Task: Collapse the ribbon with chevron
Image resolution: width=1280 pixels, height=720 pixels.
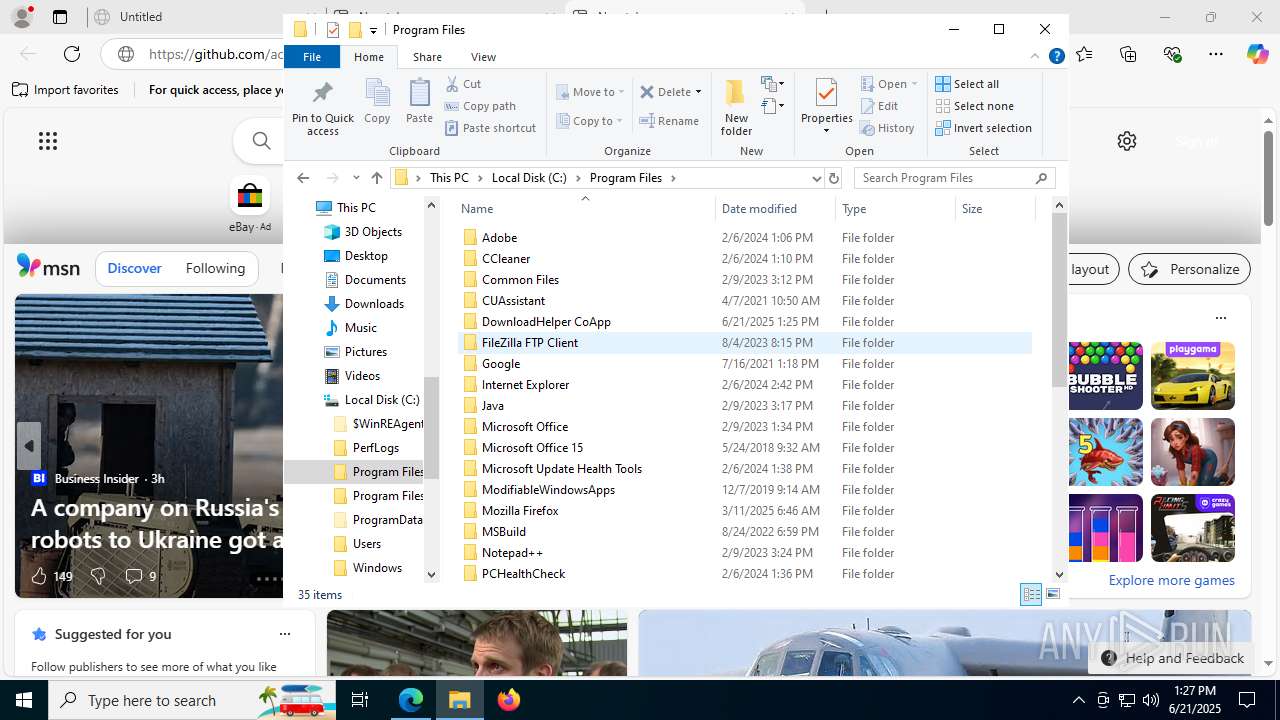Action: click(1035, 57)
